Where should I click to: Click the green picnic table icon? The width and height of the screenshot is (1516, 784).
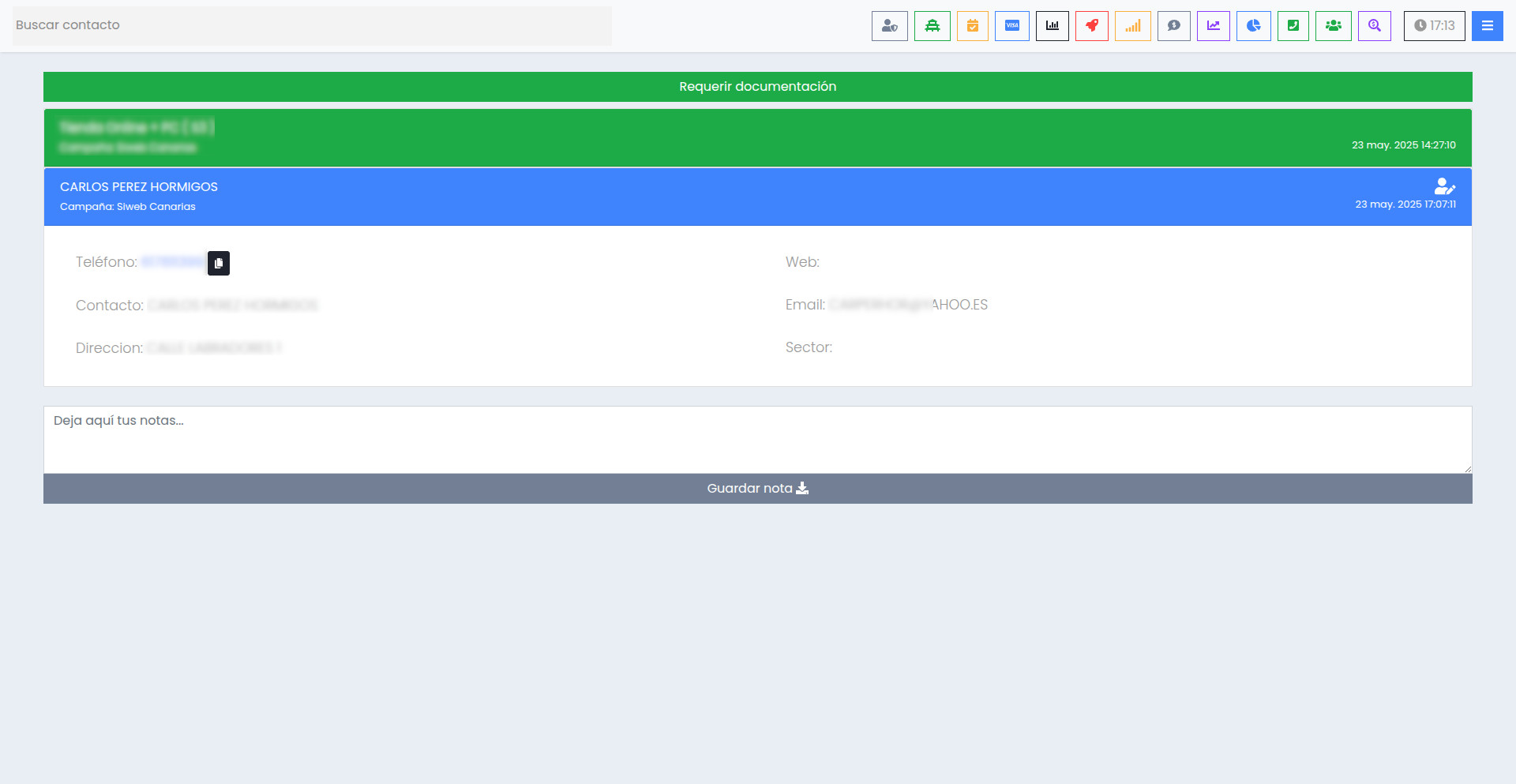point(932,26)
